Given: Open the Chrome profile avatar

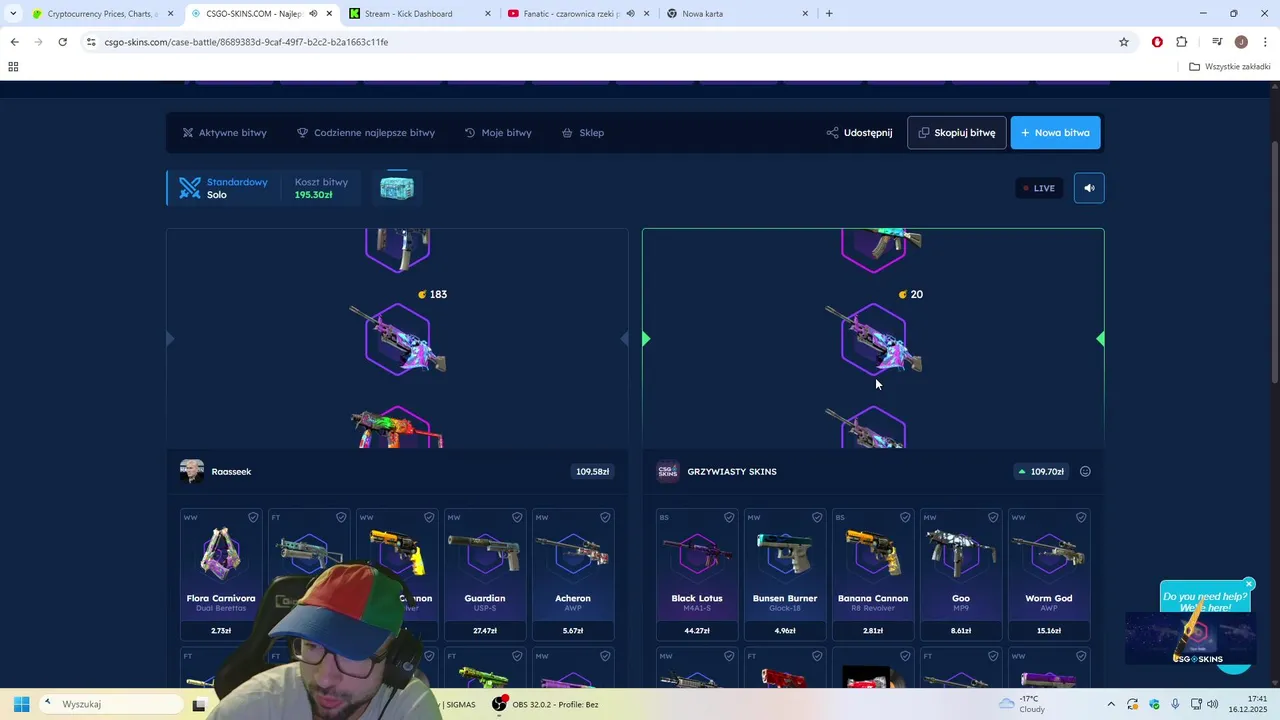Looking at the screenshot, I should (1241, 42).
